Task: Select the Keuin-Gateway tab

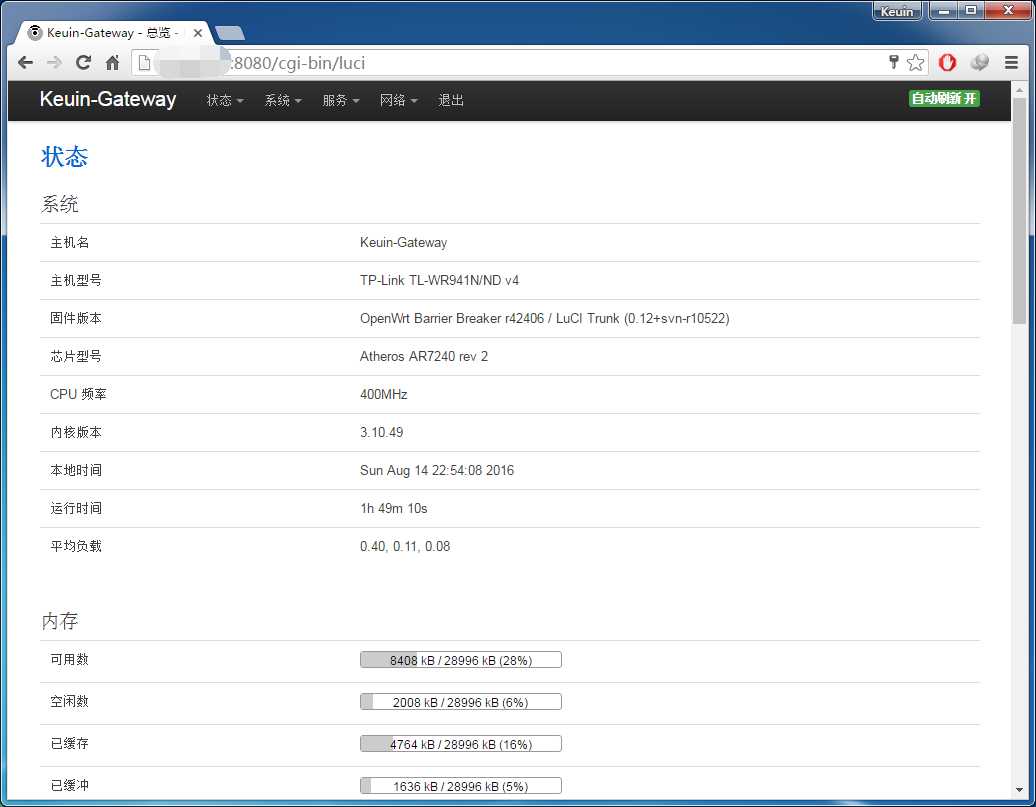Action: [x=112, y=32]
